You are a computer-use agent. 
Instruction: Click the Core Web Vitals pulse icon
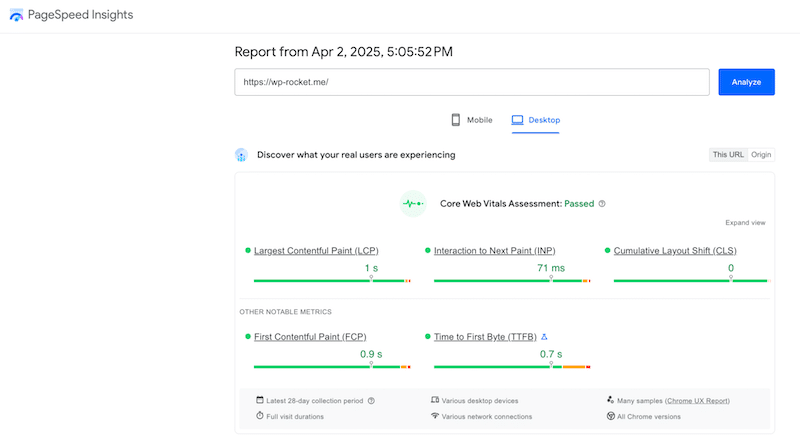click(x=413, y=204)
